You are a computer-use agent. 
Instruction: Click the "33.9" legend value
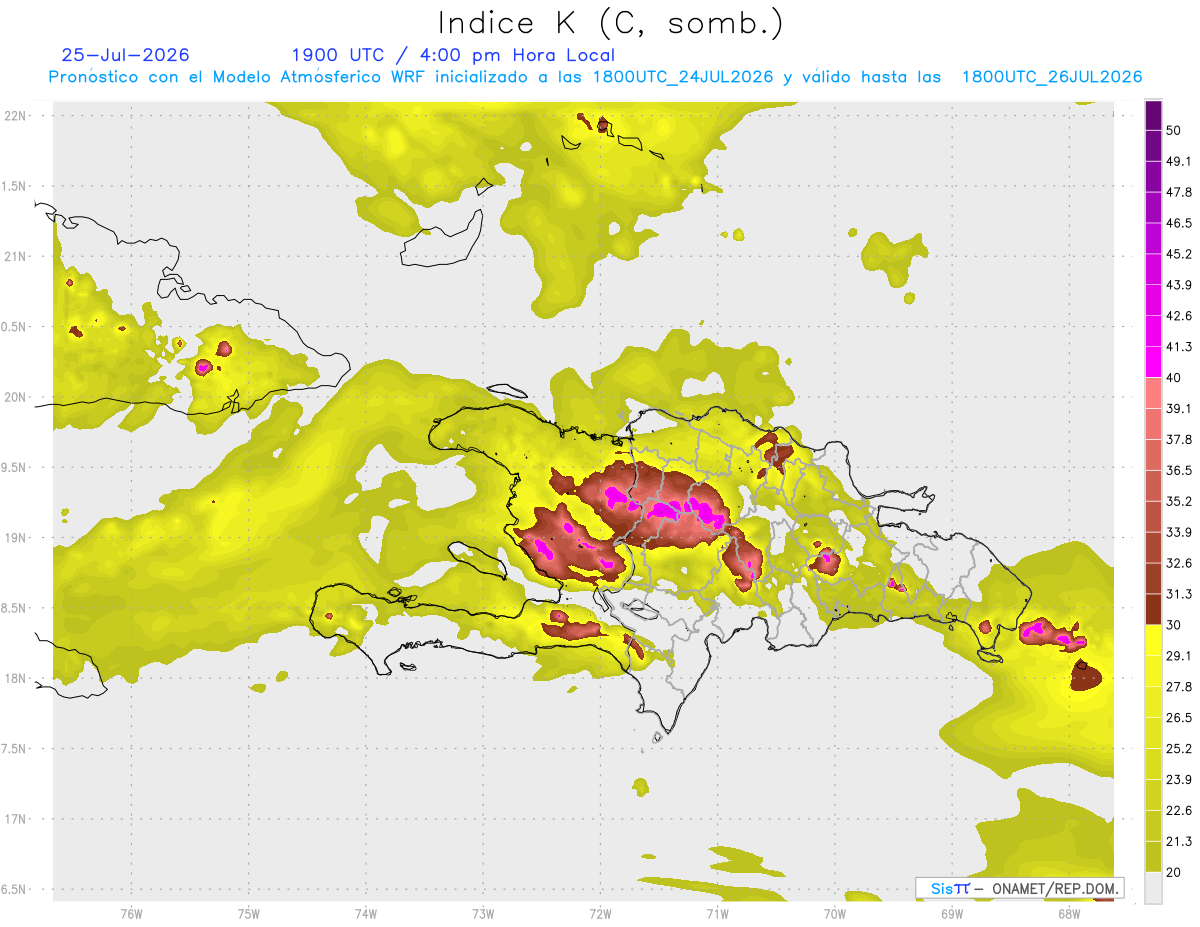(1179, 532)
